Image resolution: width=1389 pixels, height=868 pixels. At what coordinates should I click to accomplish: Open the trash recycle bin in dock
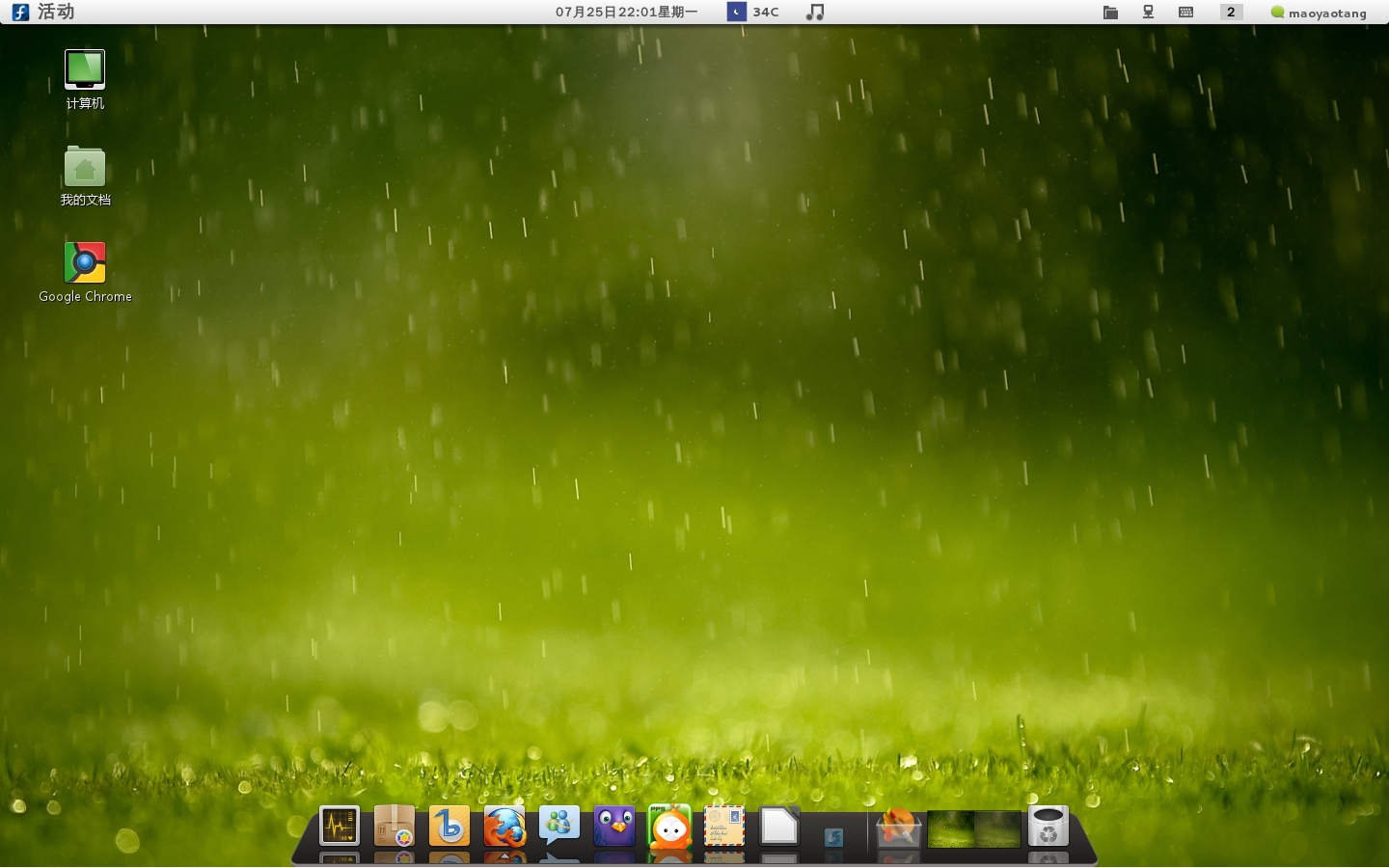point(1049,827)
